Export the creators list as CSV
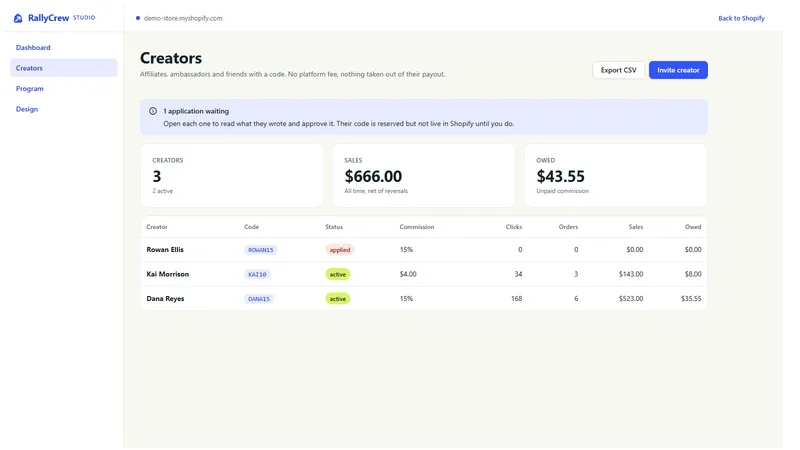 [618, 70]
